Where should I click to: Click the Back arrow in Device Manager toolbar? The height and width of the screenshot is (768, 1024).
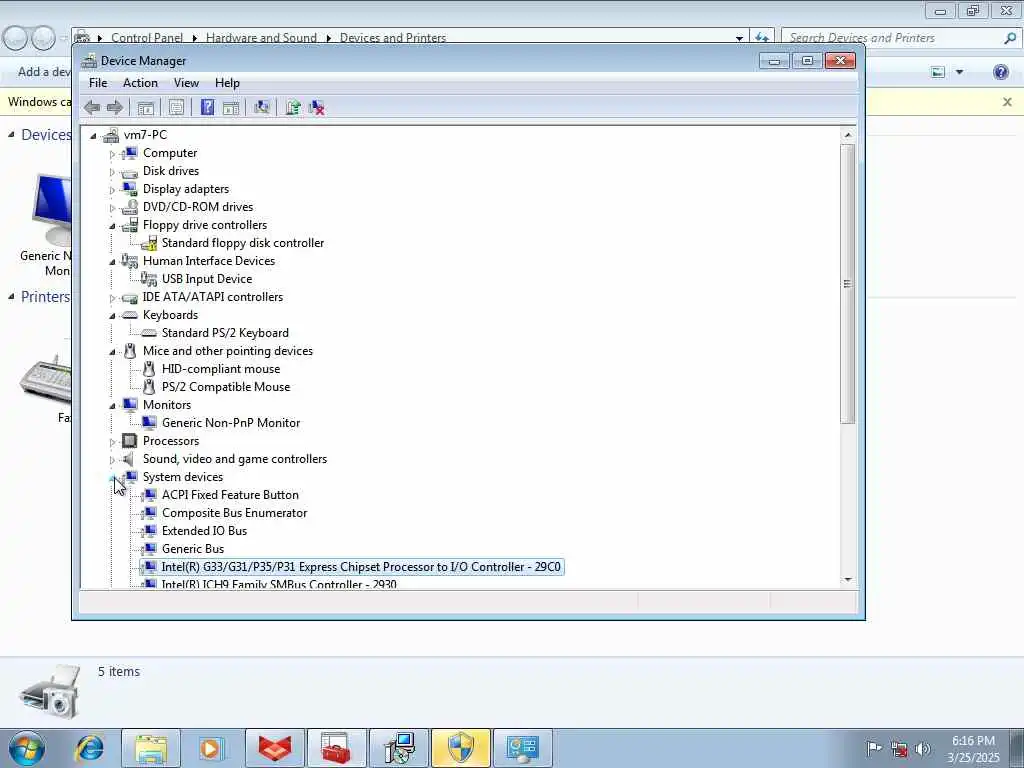[92, 108]
